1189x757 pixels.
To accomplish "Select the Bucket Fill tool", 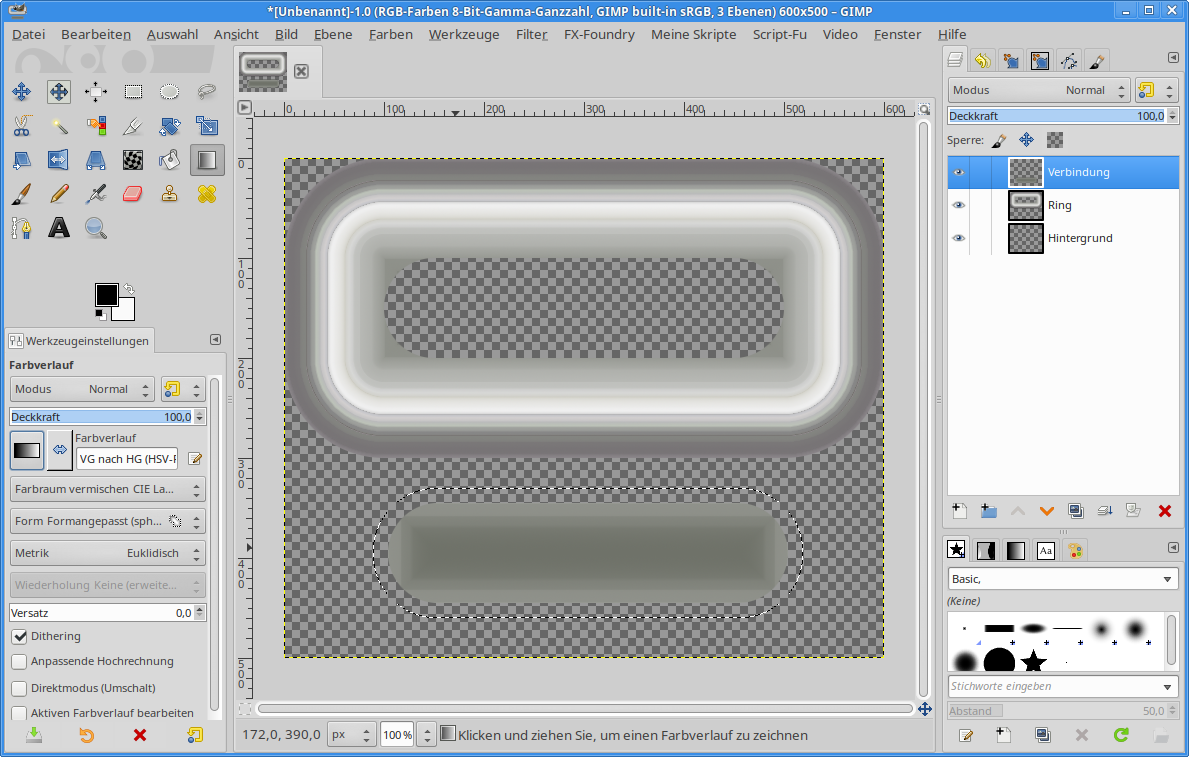I will pyautogui.click(x=170, y=160).
